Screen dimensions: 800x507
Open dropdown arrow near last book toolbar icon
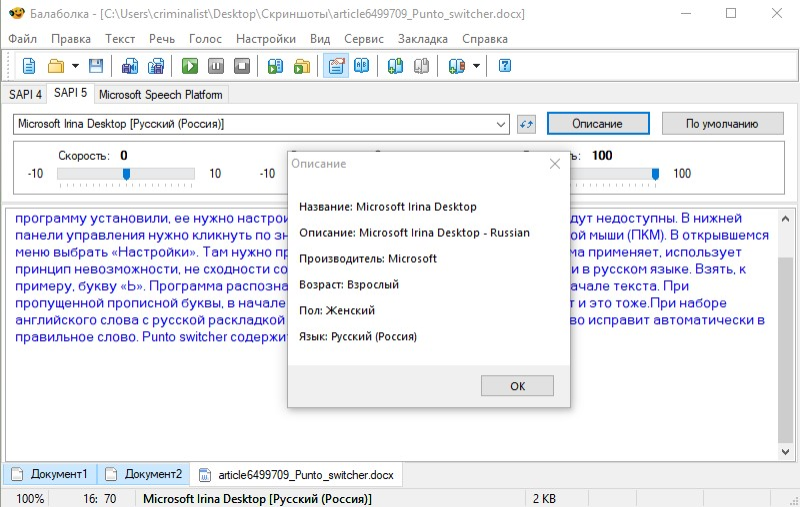tap(476, 66)
